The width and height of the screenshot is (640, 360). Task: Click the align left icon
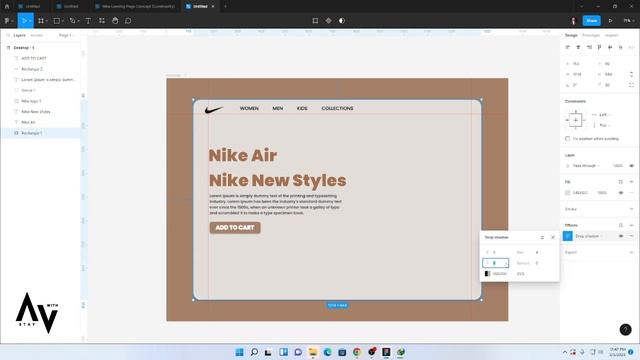pyautogui.click(x=567, y=47)
